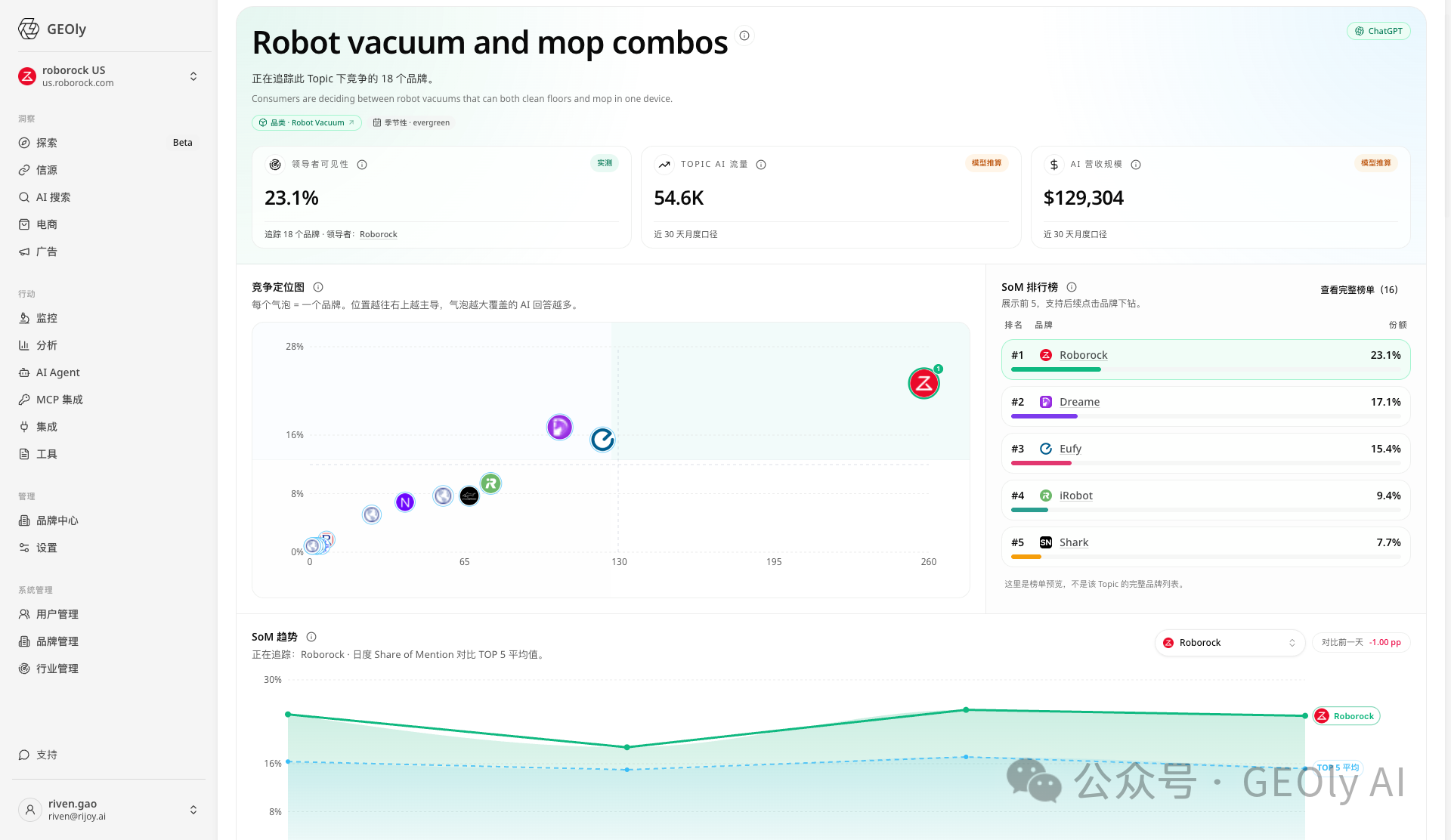Click the AI Agent robot icon

pos(24,372)
